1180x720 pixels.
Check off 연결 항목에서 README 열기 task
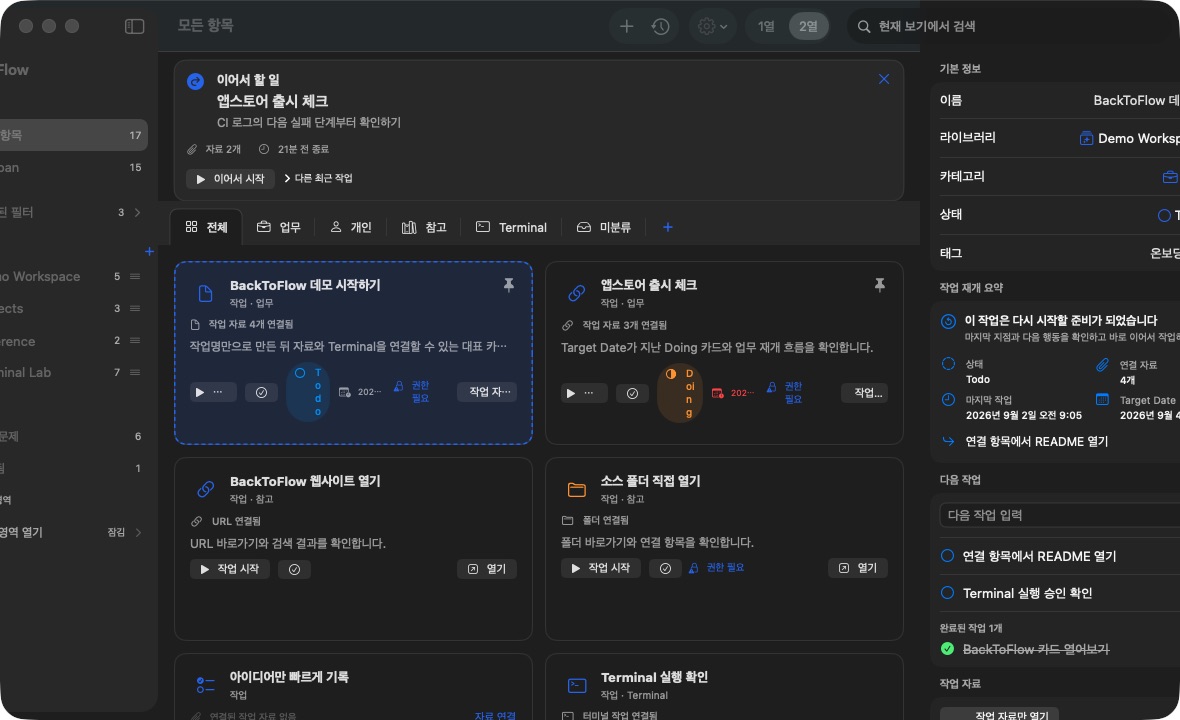(947, 556)
